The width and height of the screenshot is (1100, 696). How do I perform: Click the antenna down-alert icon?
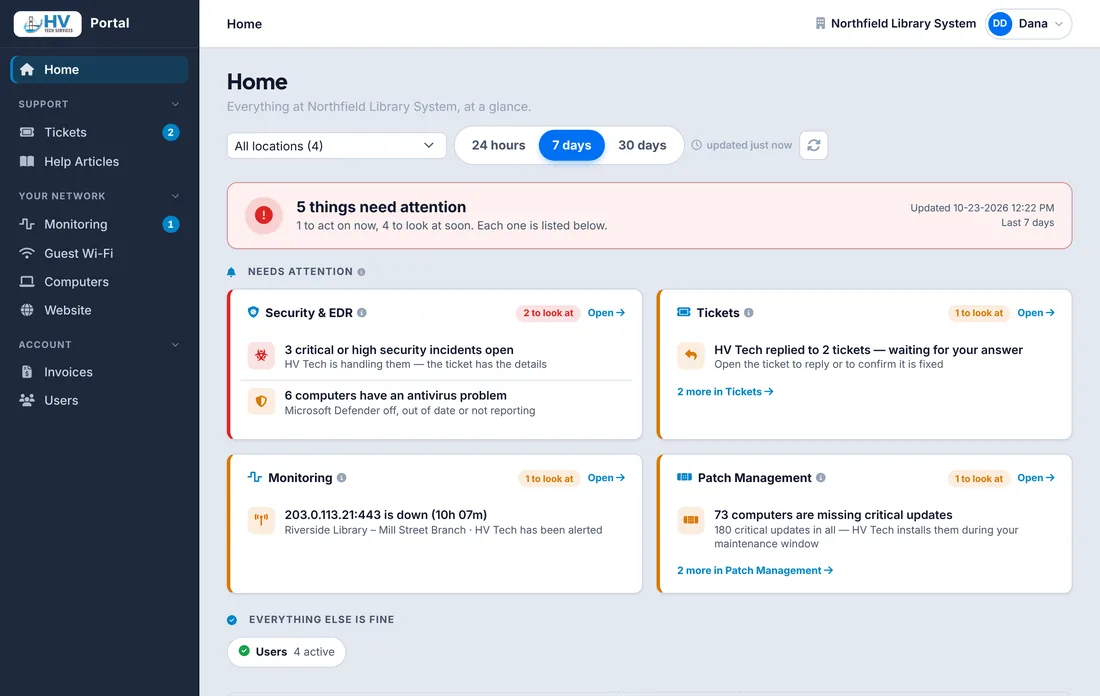pos(261,521)
